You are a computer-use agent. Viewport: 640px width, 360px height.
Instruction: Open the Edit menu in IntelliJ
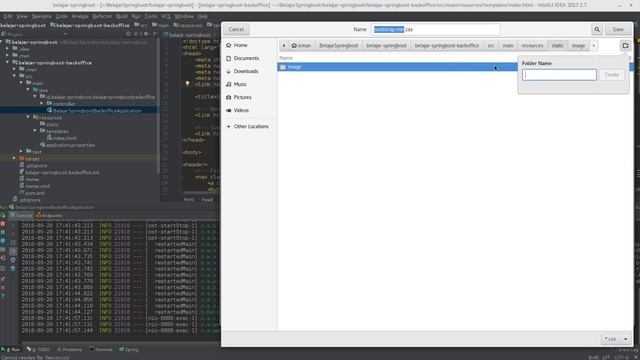click(8, 16)
